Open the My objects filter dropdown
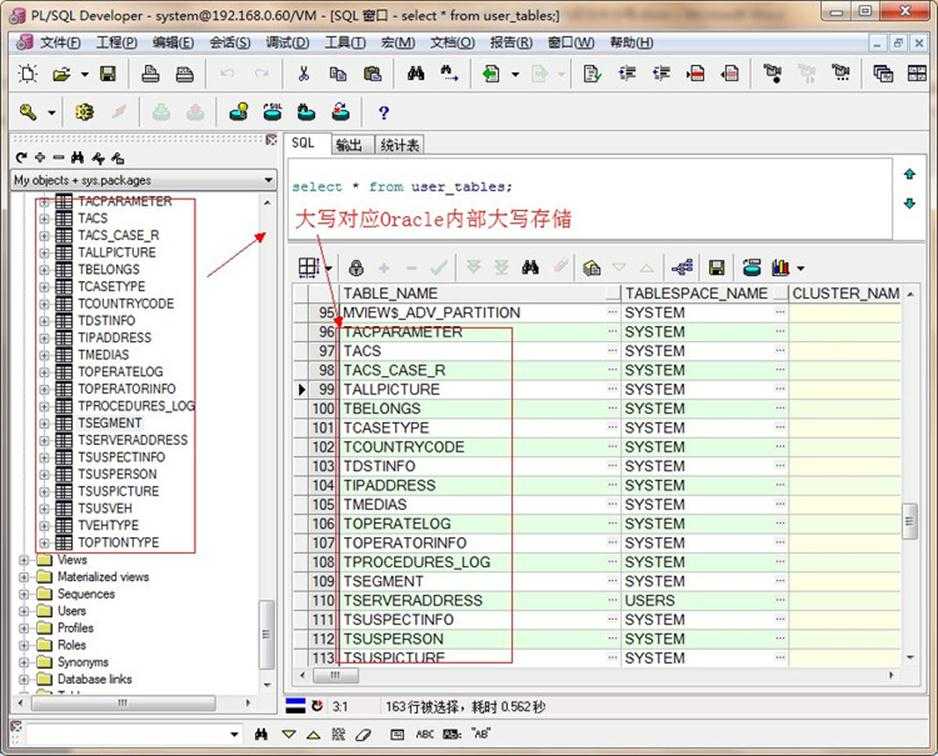The width and height of the screenshot is (938, 756). (268, 180)
